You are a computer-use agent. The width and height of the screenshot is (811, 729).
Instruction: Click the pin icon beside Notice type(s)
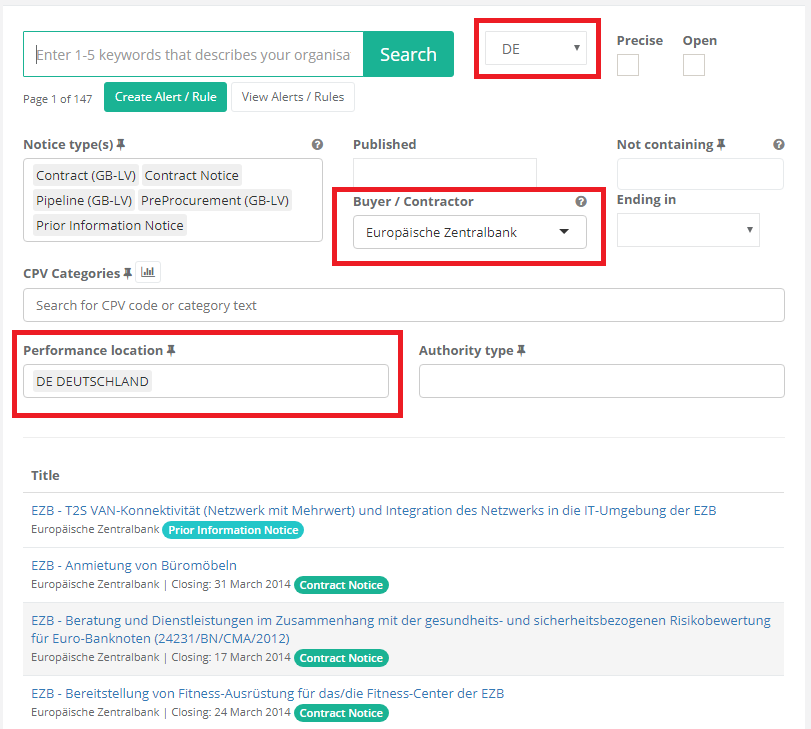click(x=121, y=145)
